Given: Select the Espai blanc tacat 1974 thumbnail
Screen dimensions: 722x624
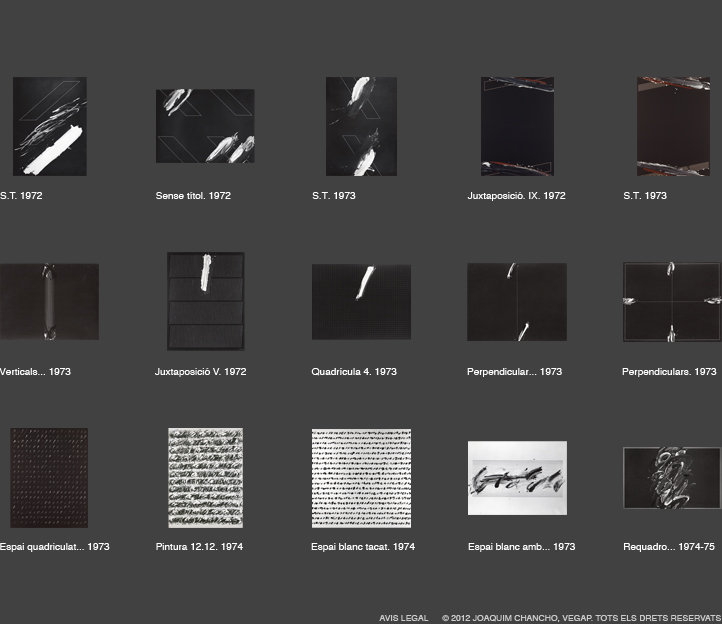Looking at the screenshot, I should [x=361, y=477].
